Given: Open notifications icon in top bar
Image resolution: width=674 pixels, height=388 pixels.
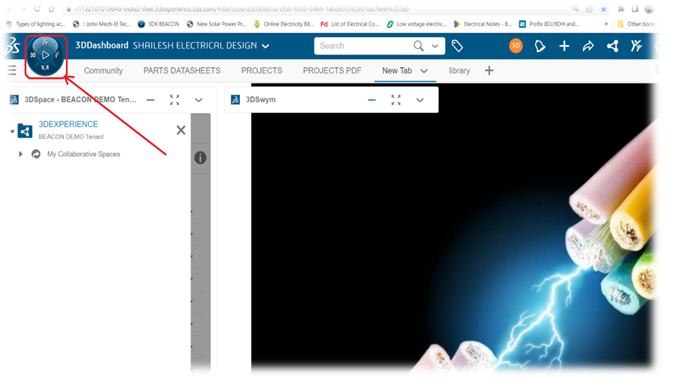Looking at the screenshot, I should pyautogui.click(x=540, y=46).
